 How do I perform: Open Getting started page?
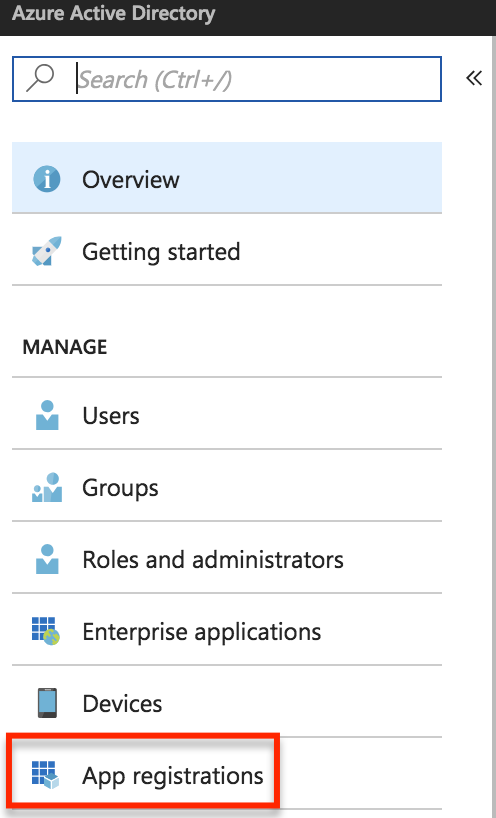(x=227, y=251)
